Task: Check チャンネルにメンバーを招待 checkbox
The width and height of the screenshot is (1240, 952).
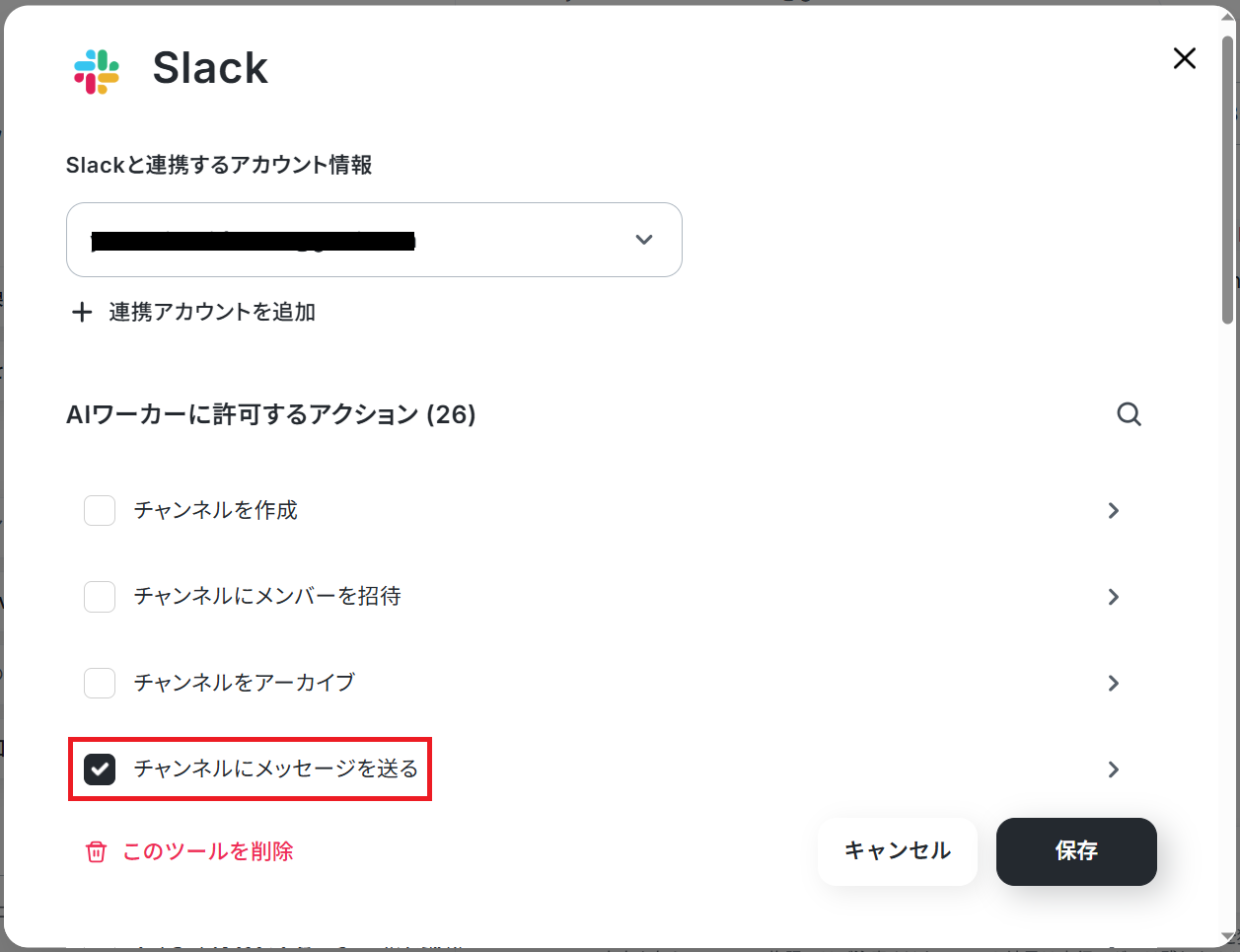Action: pos(100,597)
